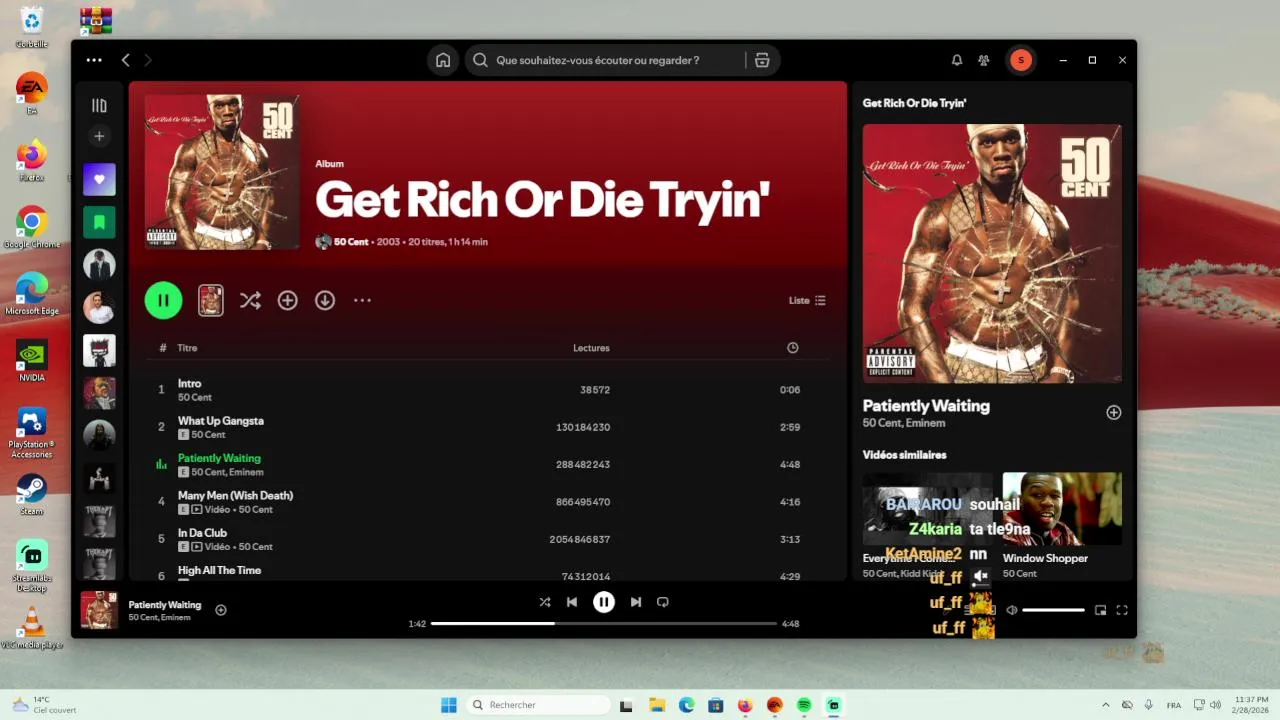Open the profile menu via orange S avatar
Image resolution: width=1280 pixels, height=720 pixels.
[x=1021, y=60]
